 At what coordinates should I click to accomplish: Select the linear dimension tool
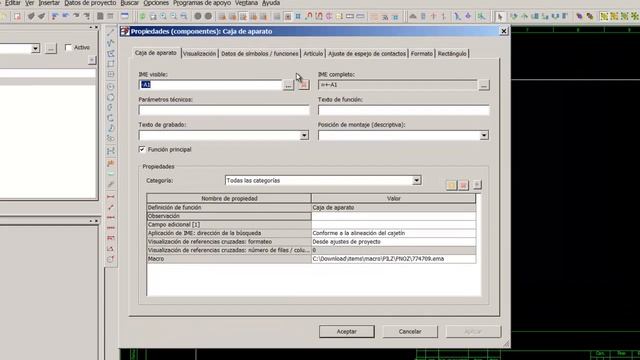111,197
